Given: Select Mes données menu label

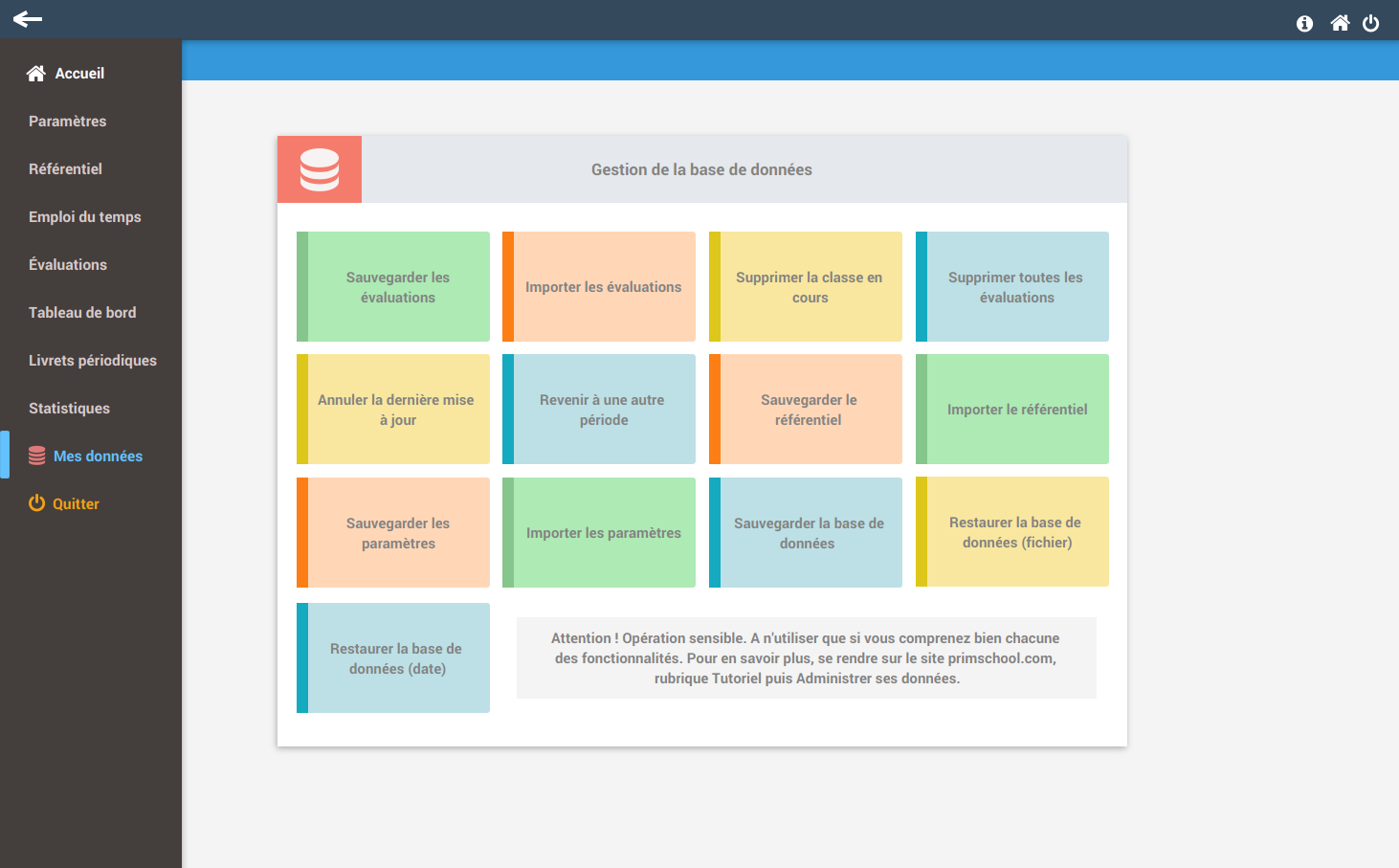Looking at the screenshot, I should click(x=98, y=456).
